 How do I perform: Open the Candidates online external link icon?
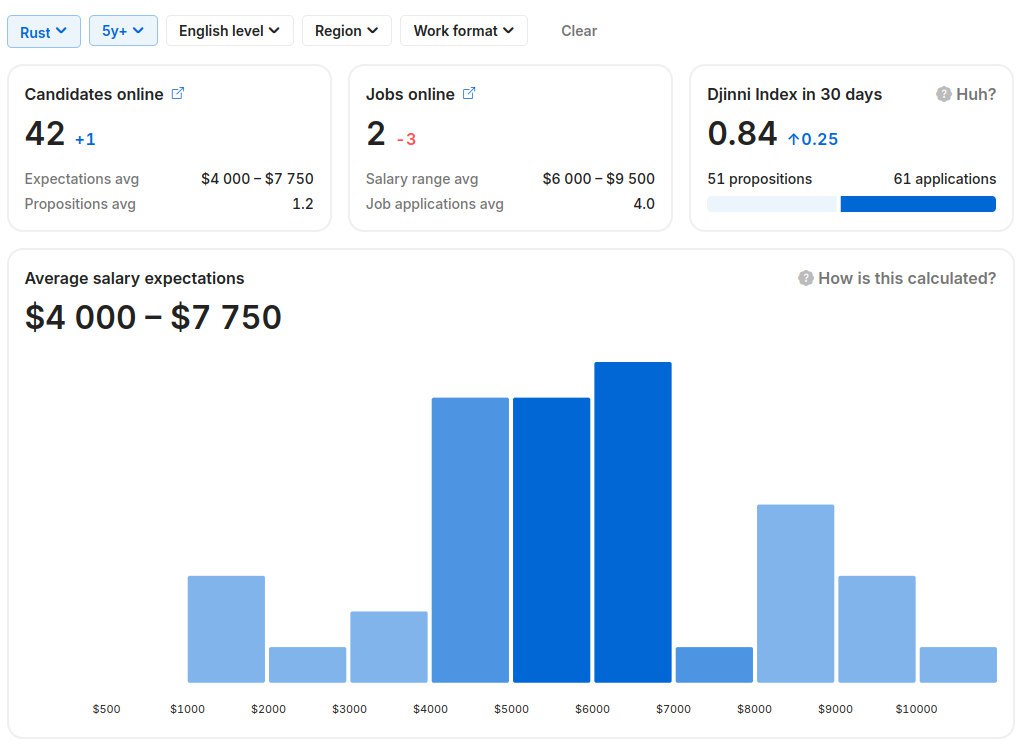(x=178, y=94)
